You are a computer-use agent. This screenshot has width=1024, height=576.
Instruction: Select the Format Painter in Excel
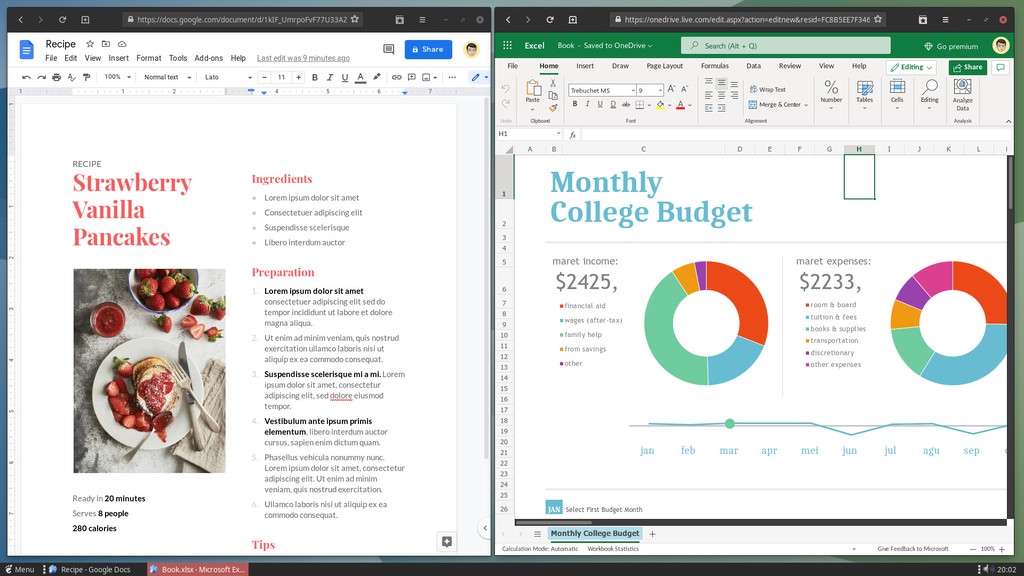553,107
